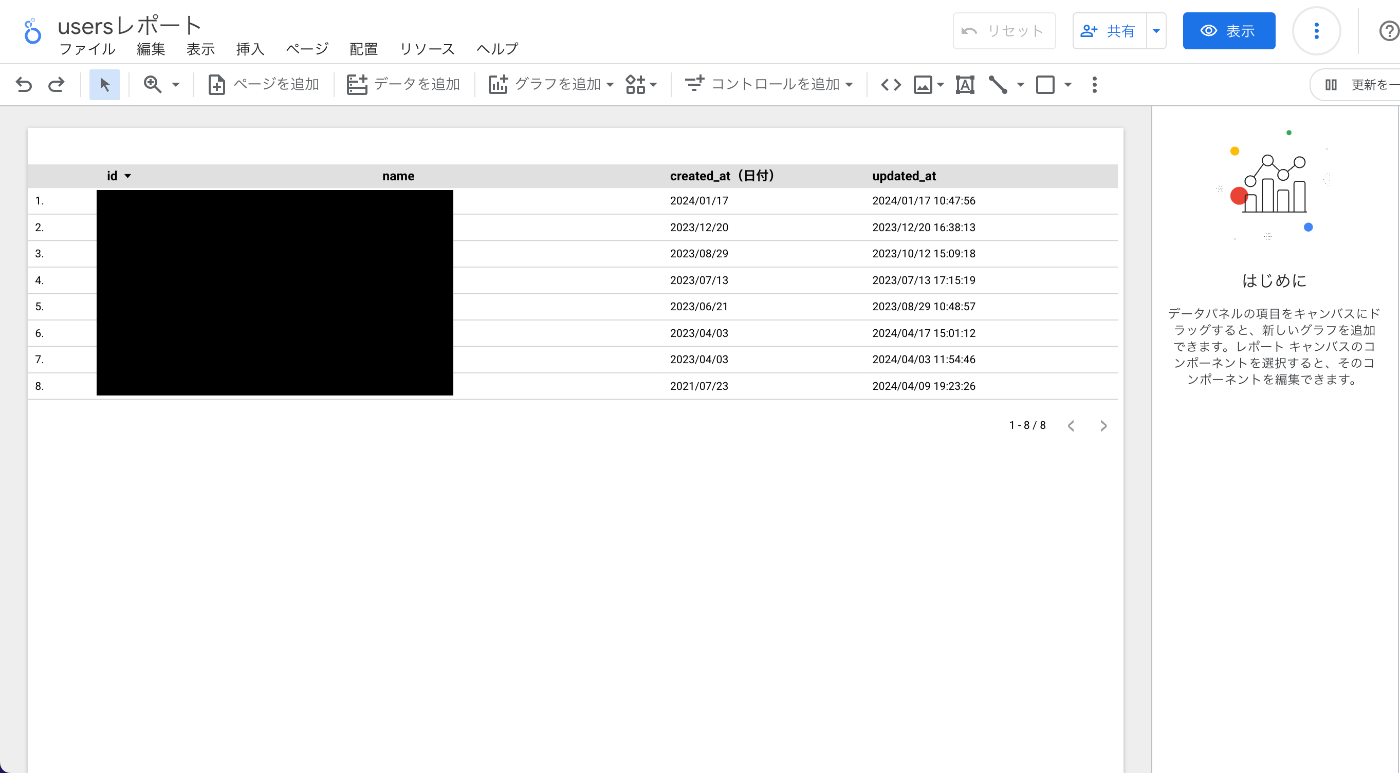Open the circular three-dot more options button
Viewport: 1400px width, 773px height.
pos(1317,31)
